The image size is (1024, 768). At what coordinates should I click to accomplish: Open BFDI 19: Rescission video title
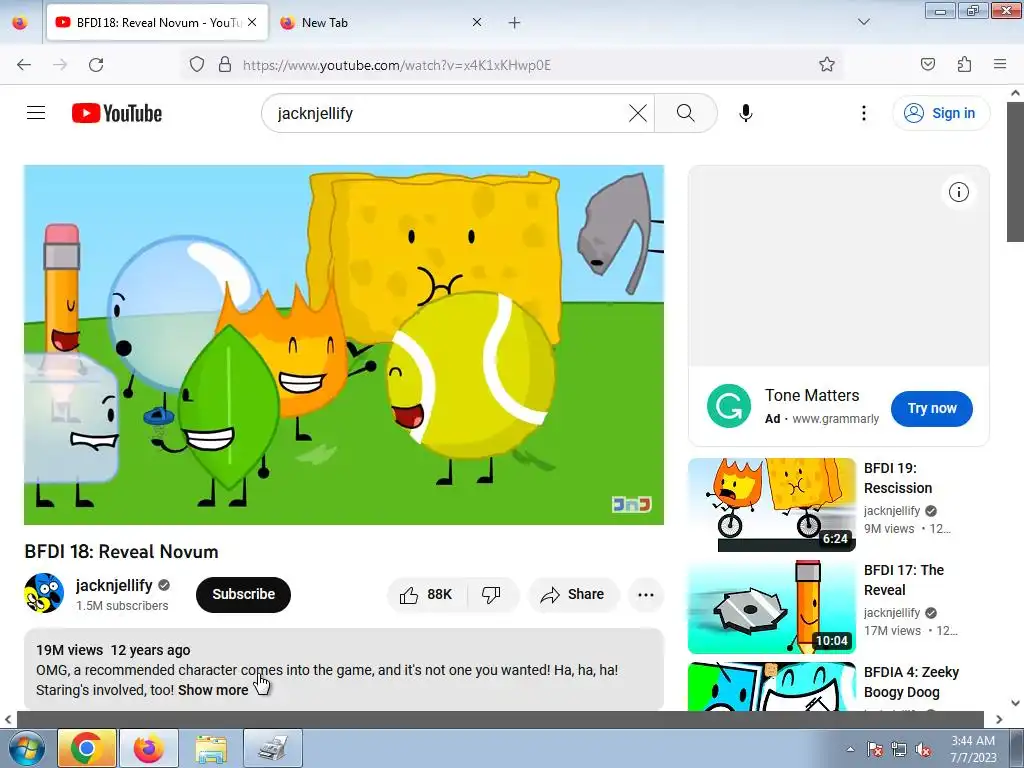(897, 478)
